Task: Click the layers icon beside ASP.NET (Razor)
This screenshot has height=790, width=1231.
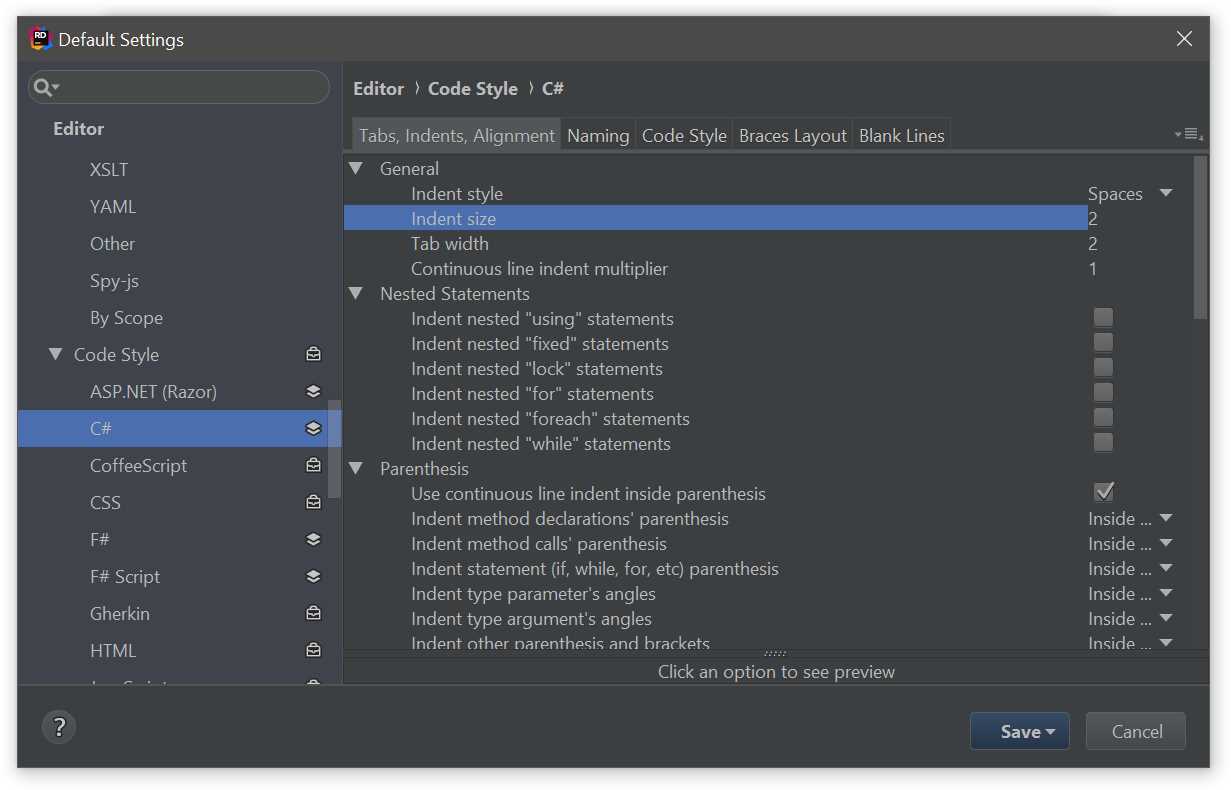Action: 313,392
